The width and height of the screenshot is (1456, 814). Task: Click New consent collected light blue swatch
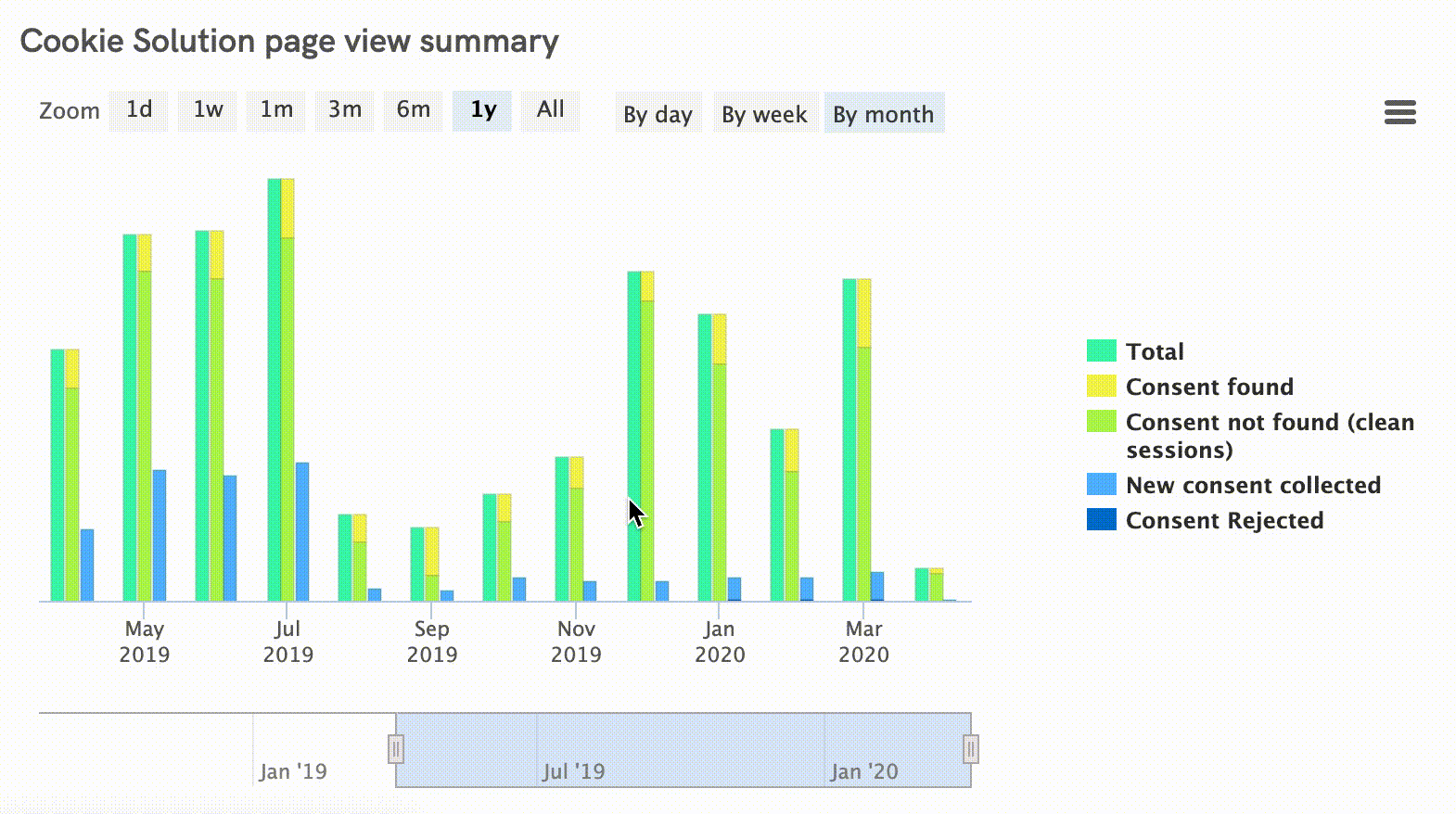pos(1101,484)
